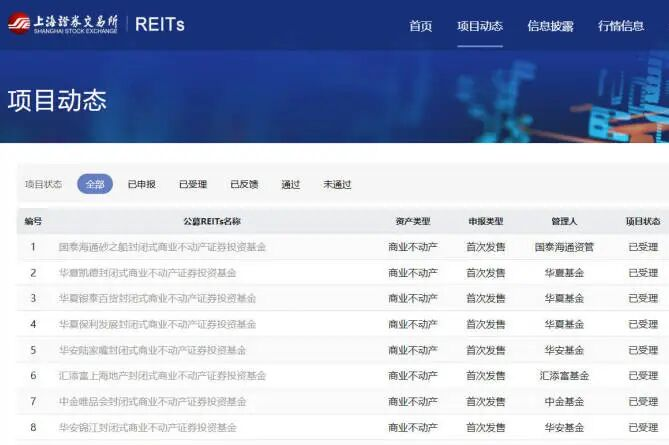Switch to the 项目动态 navigation tab

480,26
